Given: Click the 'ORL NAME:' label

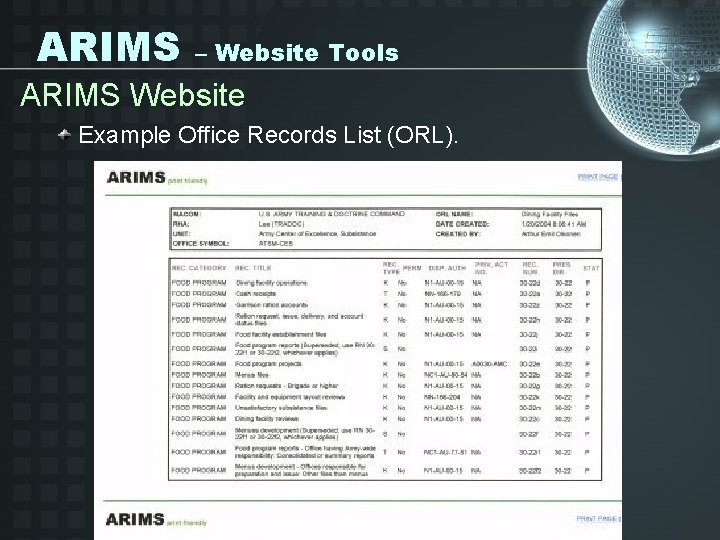Looking at the screenshot, I should [454, 214].
